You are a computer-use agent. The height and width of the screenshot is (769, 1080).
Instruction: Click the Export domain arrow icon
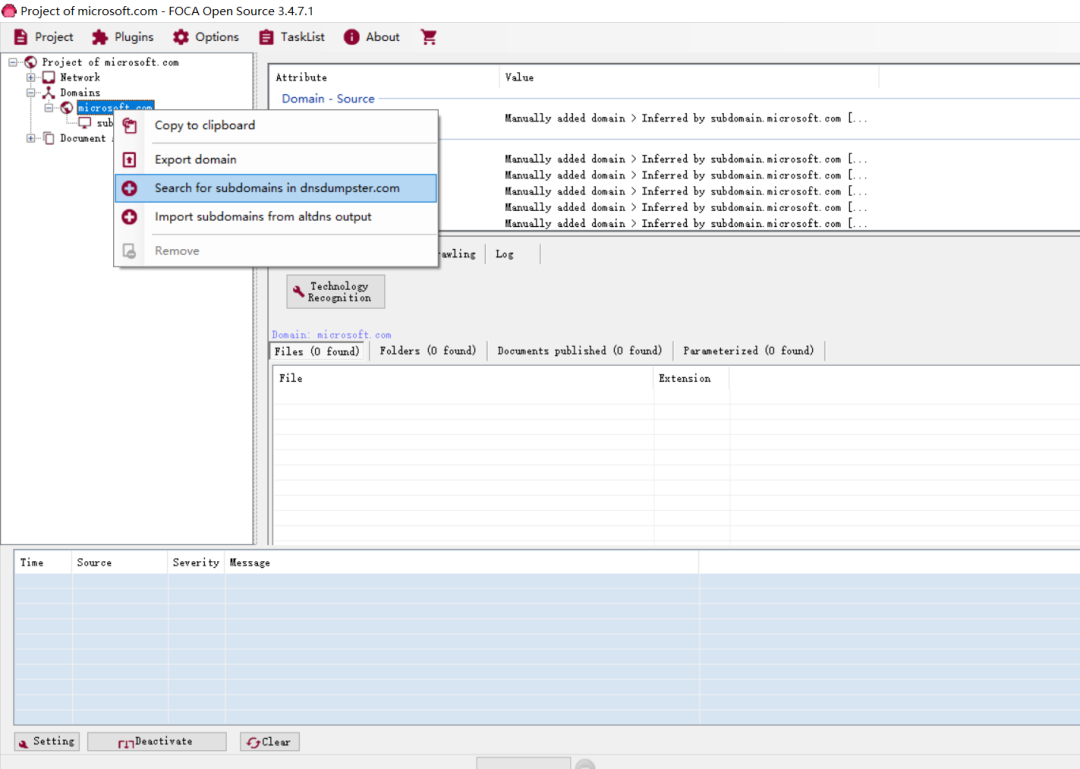[129, 160]
